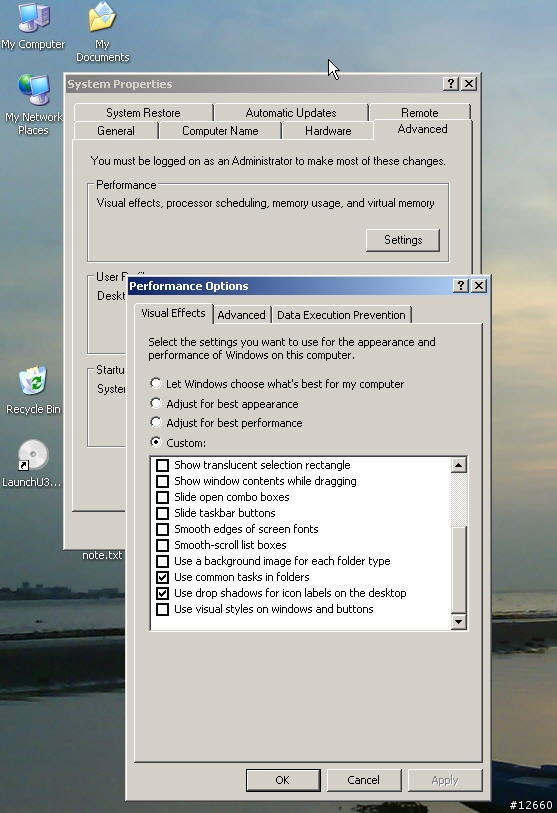
Task: Check Slide open combo boxes
Action: [x=162, y=497]
